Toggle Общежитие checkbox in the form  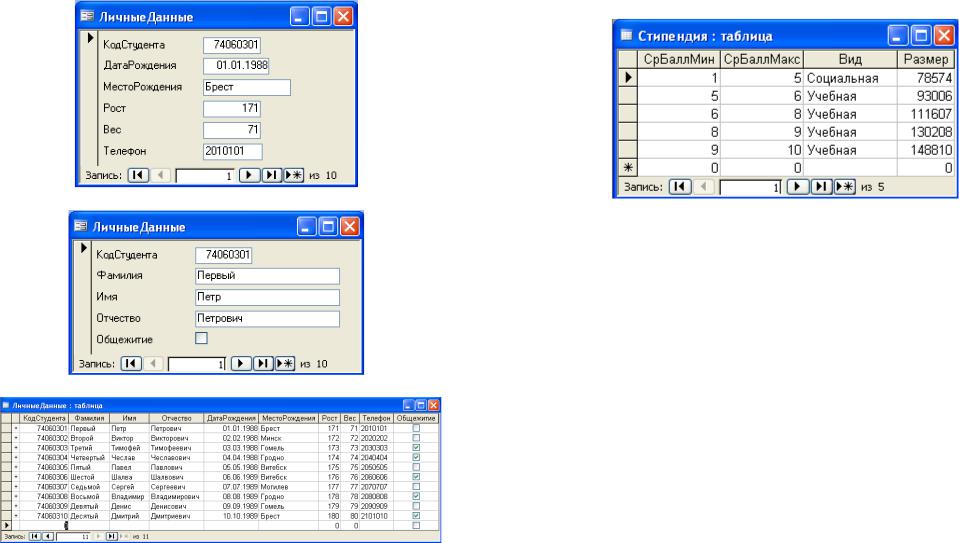pos(201,339)
